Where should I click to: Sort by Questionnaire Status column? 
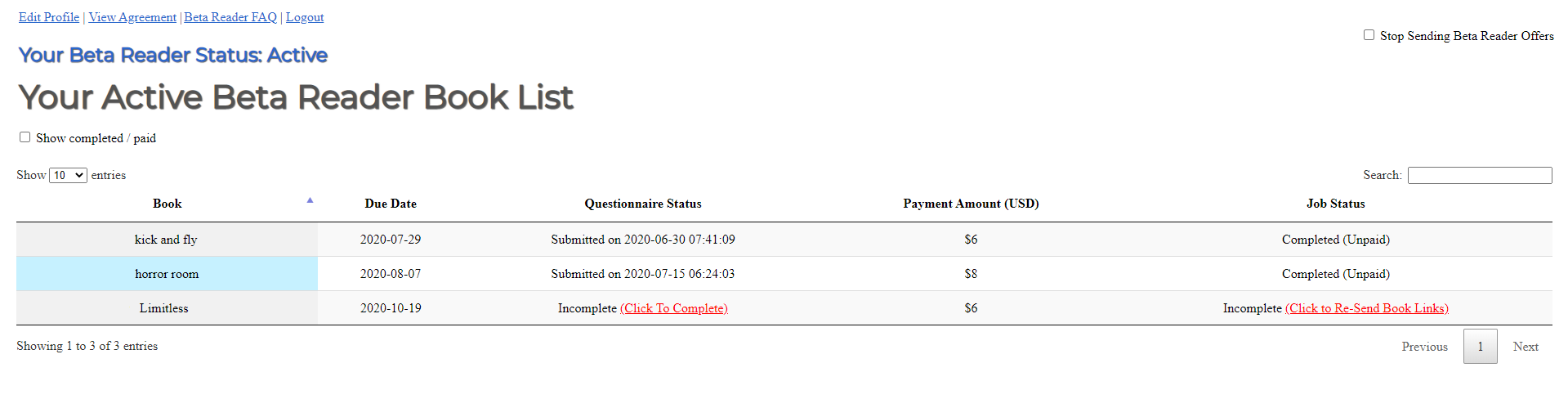point(642,204)
